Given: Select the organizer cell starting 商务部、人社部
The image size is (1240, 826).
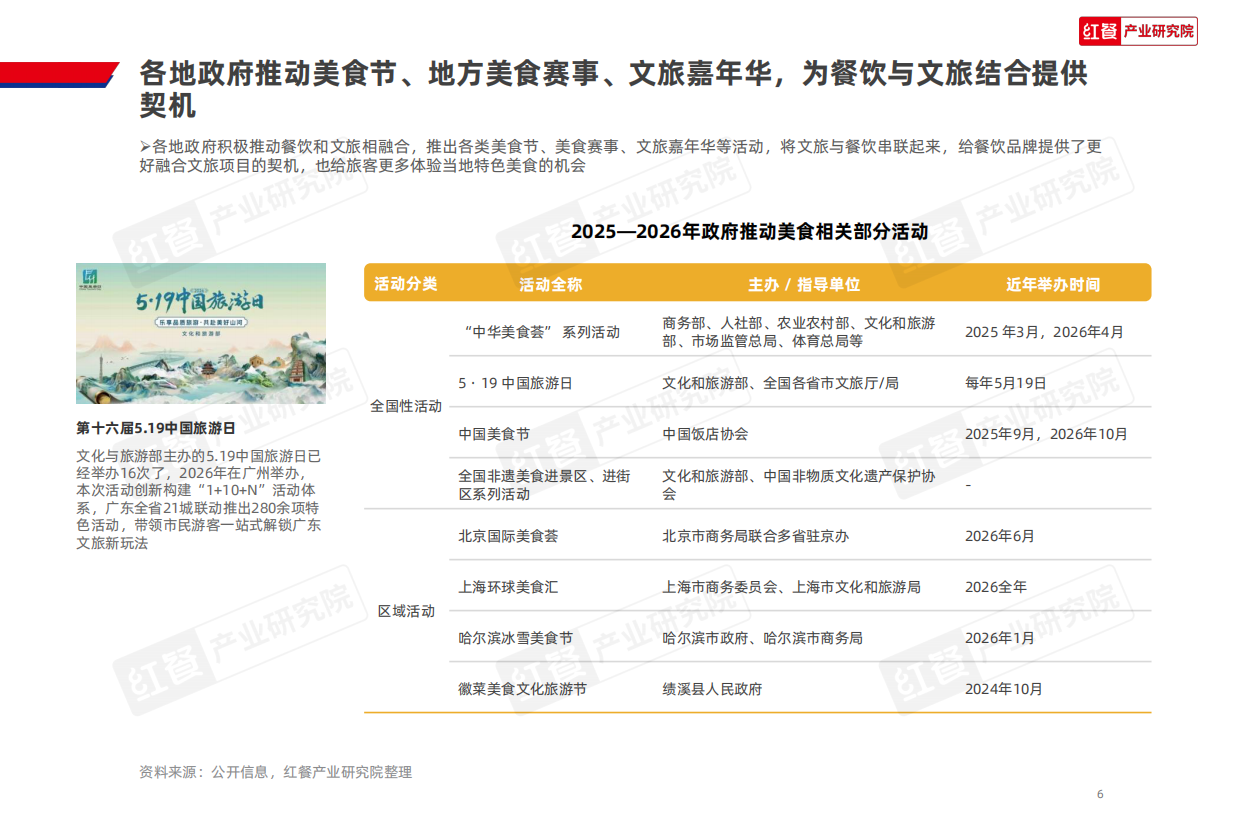Looking at the screenshot, I should (799, 332).
